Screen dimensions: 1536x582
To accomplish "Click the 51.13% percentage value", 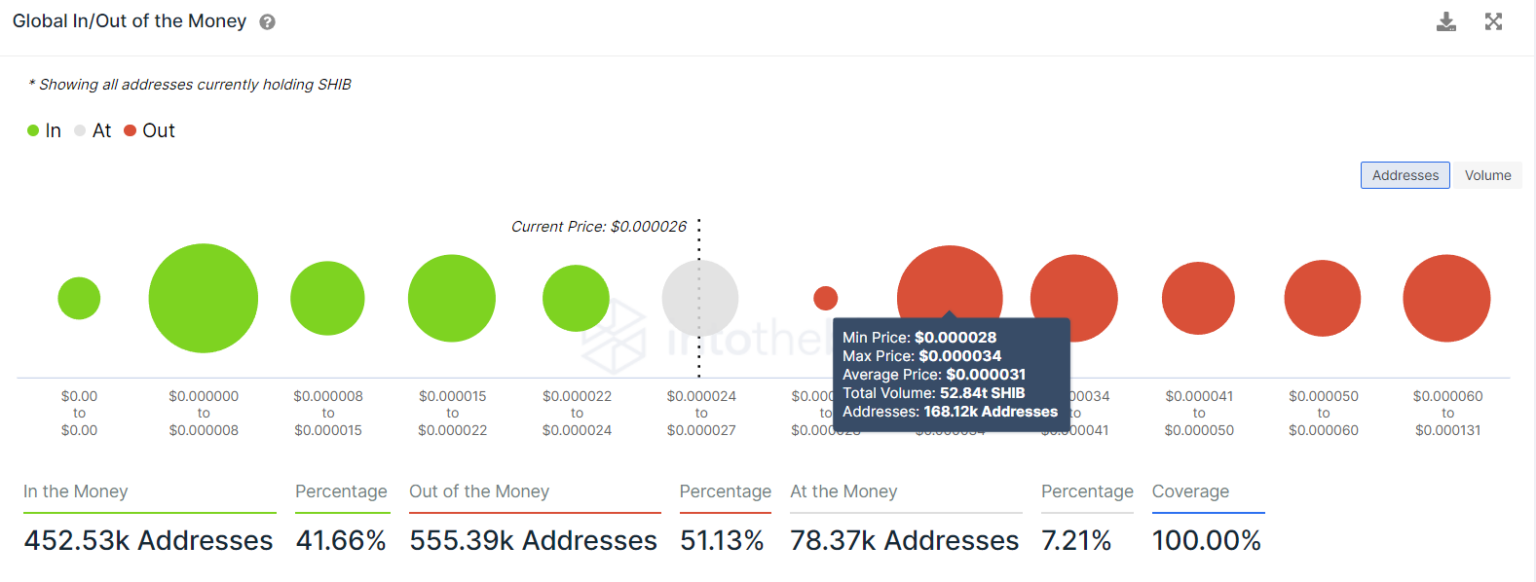I will click(722, 541).
